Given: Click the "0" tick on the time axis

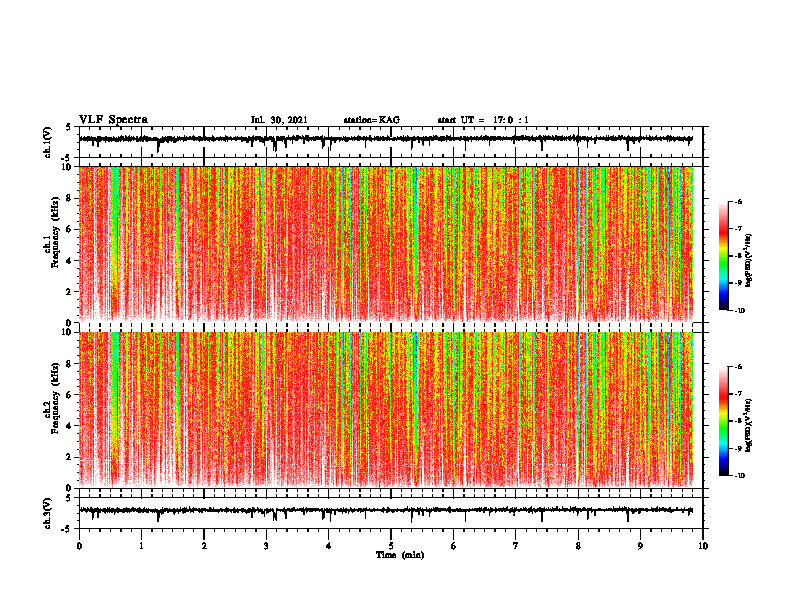Looking at the screenshot, I should 79,546.
